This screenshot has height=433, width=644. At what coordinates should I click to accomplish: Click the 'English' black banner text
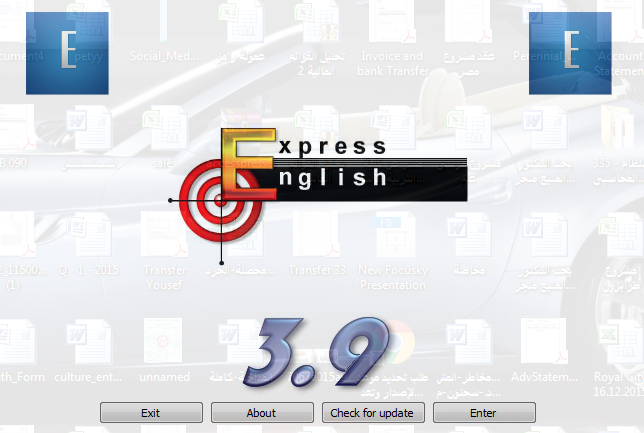pyautogui.click(x=333, y=177)
